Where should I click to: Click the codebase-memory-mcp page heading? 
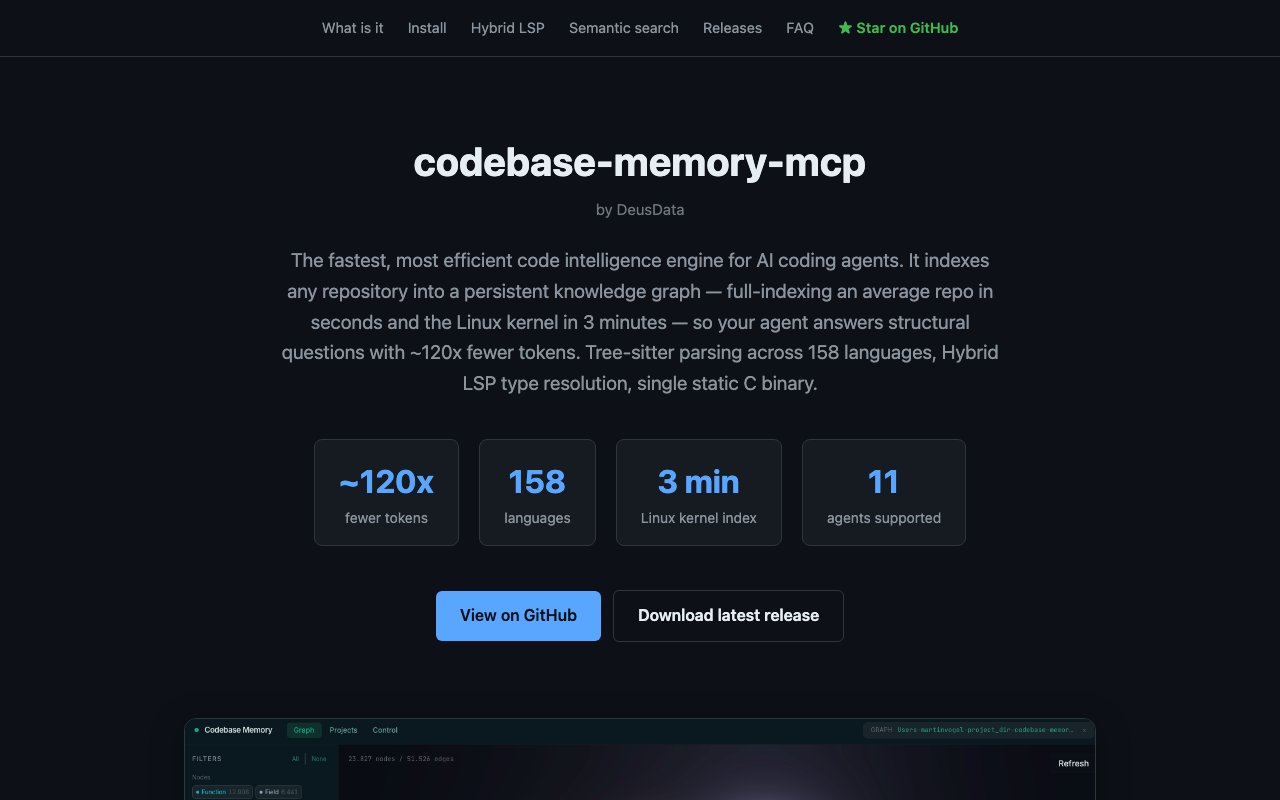[x=640, y=162]
